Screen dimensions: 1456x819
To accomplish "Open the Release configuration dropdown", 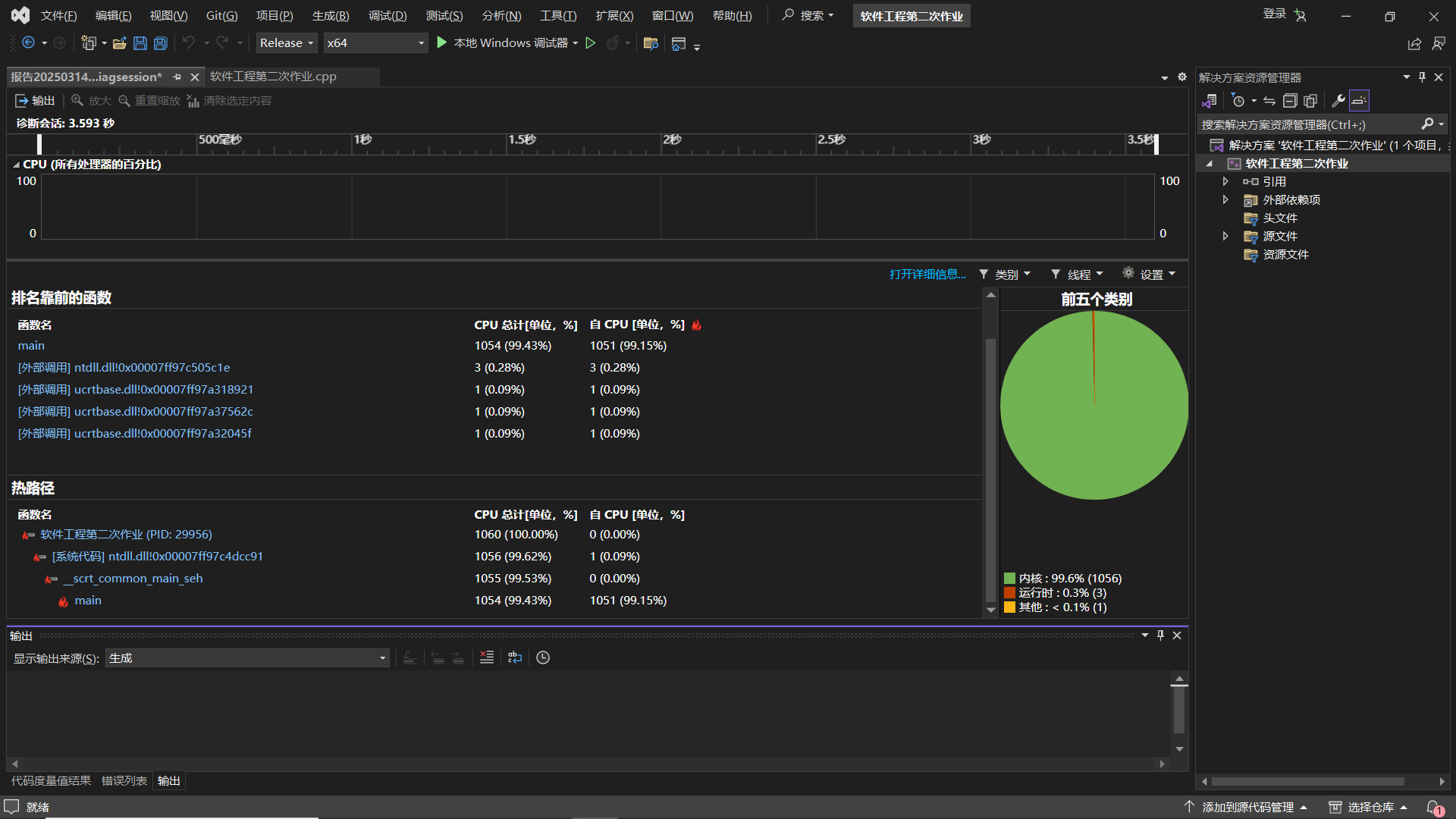I will click(287, 43).
